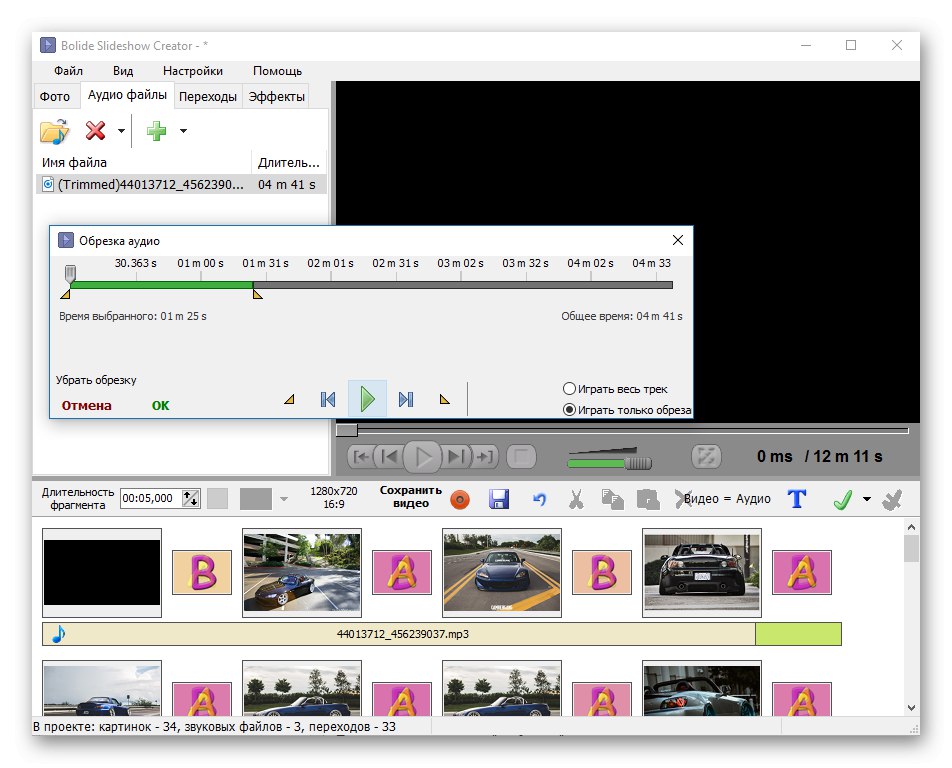This screenshot has width=952, height=768.
Task: Click the dark gray background color swatch
Action: tap(256, 499)
